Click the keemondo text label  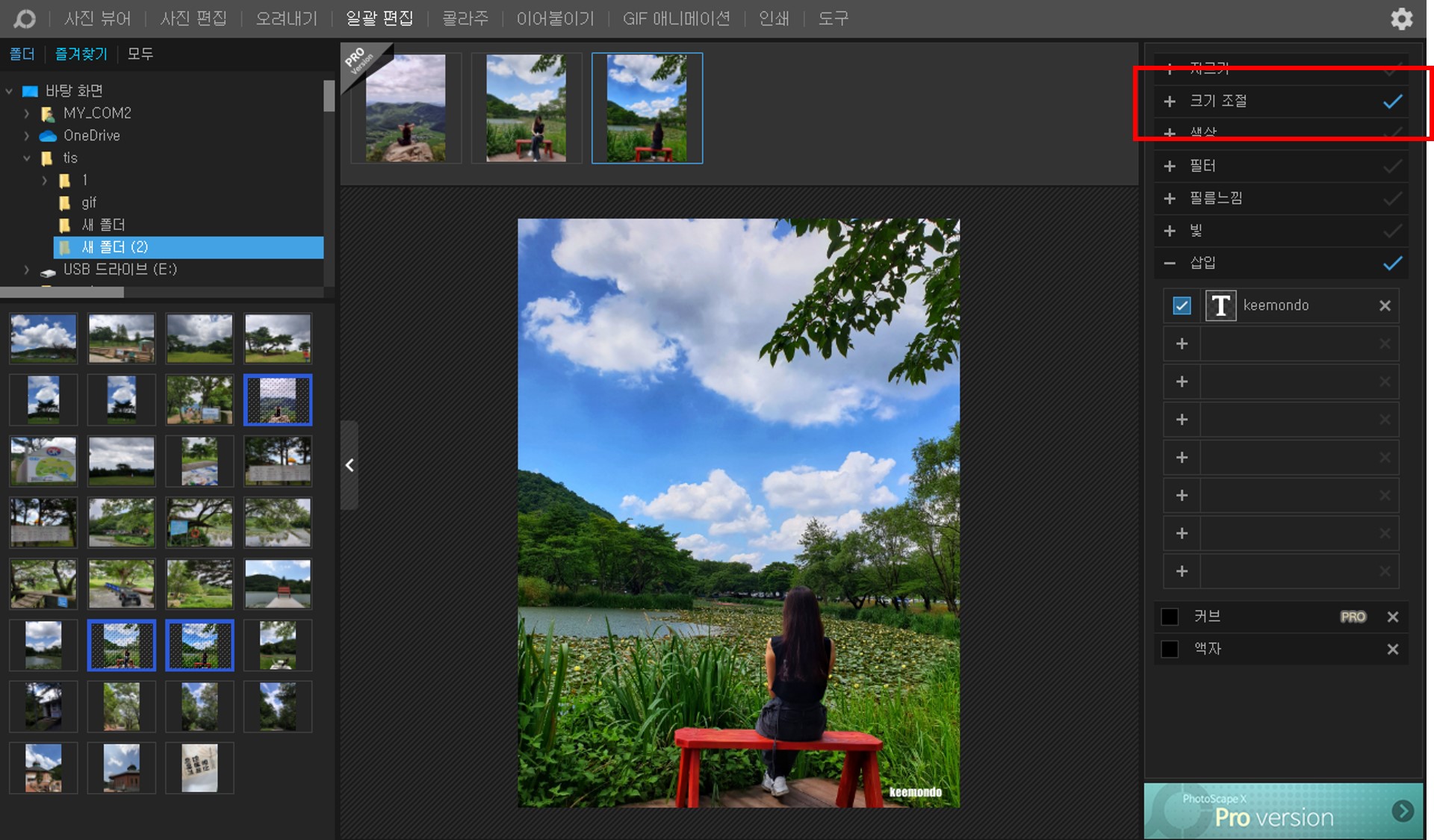click(1276, 305)
